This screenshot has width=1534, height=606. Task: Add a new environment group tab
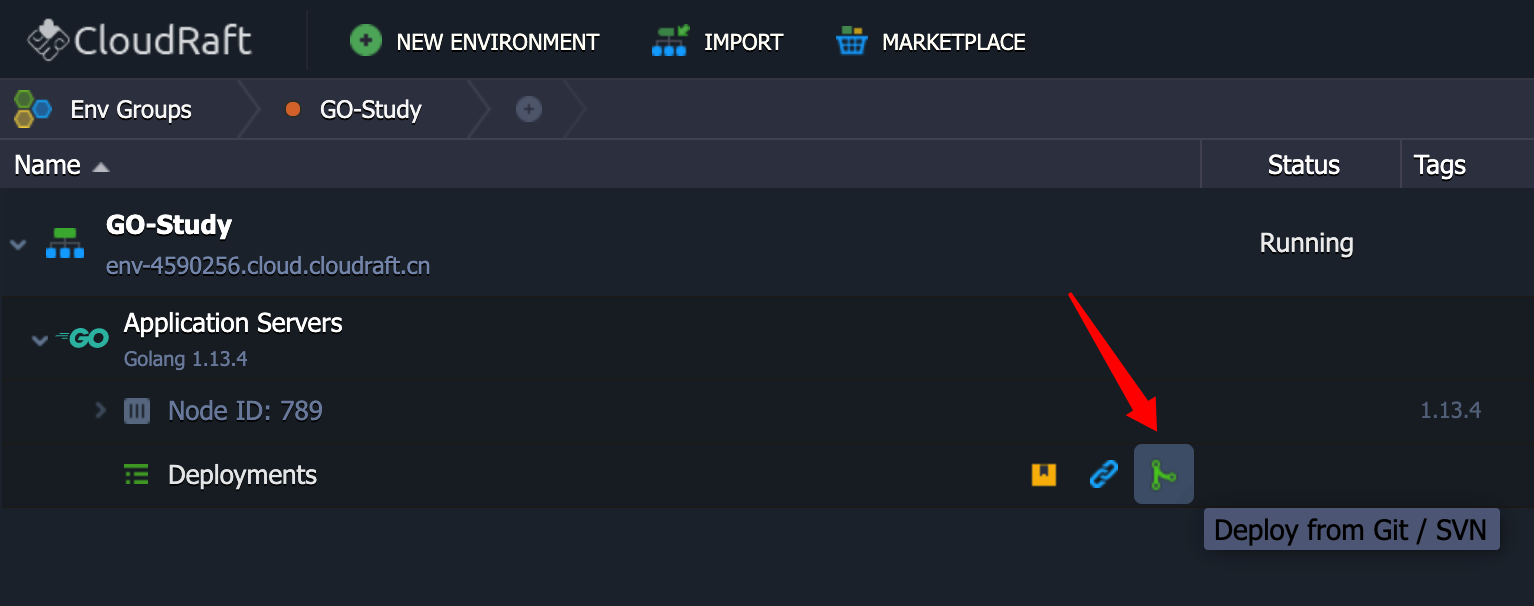tap(529, 109)
